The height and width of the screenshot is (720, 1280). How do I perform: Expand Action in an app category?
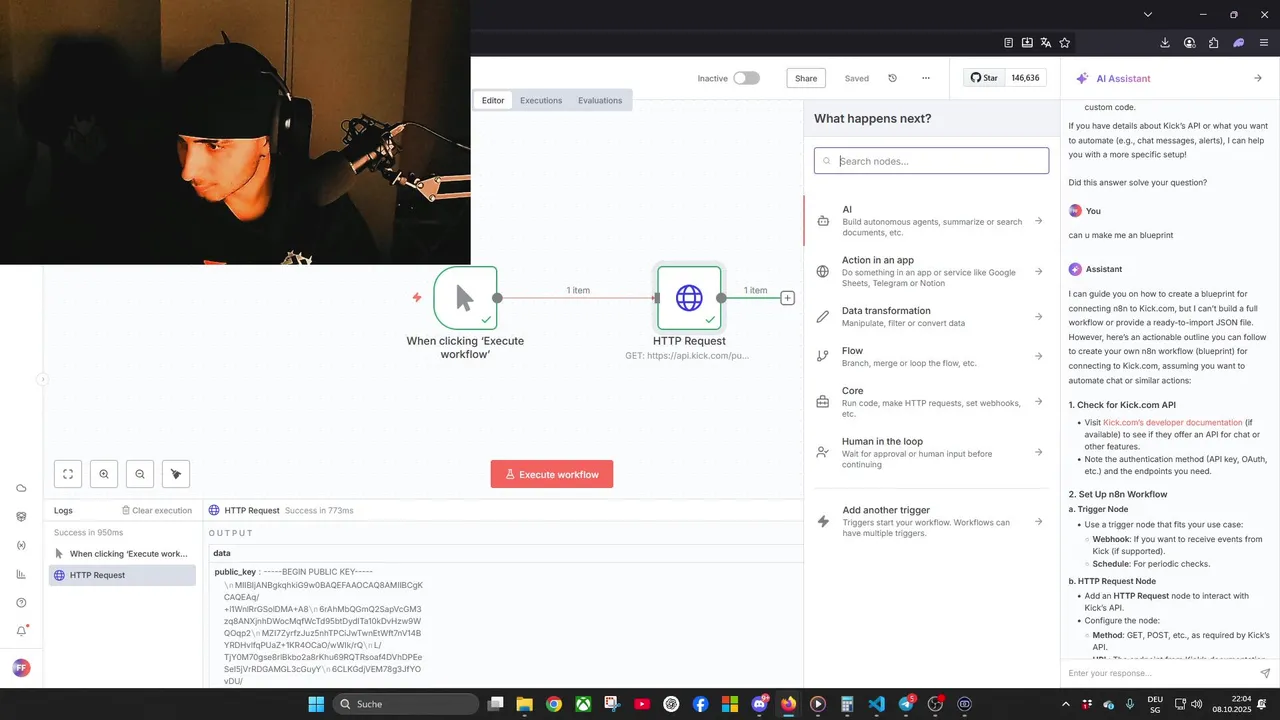pos(931,271)
